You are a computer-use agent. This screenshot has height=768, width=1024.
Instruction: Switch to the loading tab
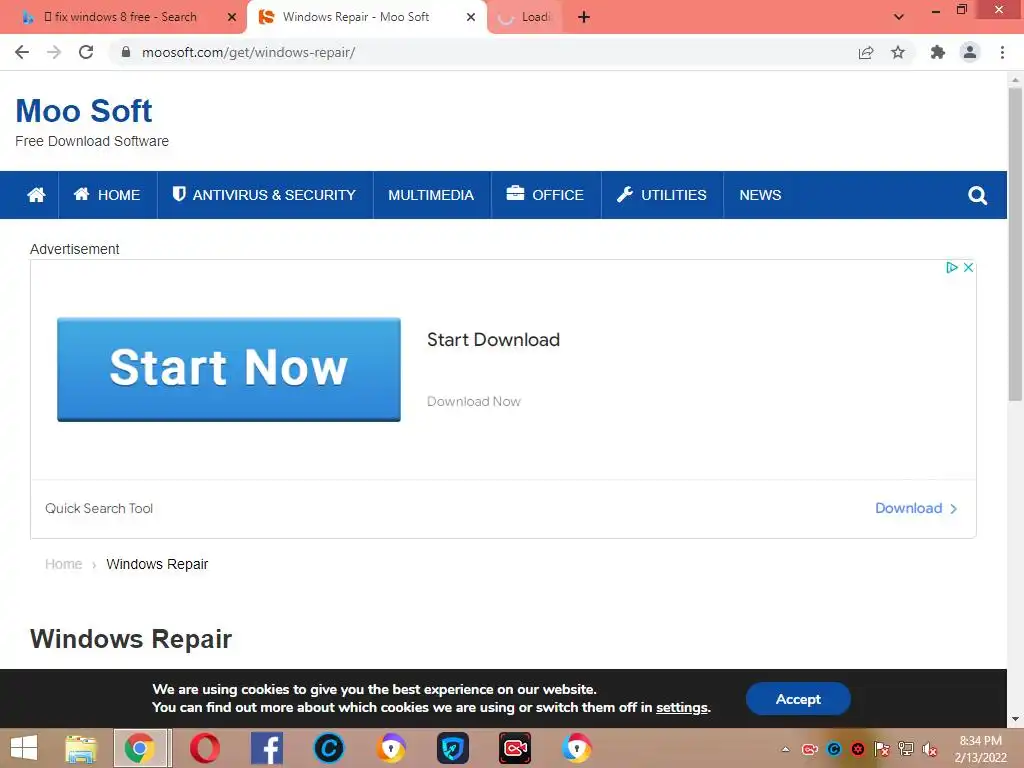click(524, 17)
